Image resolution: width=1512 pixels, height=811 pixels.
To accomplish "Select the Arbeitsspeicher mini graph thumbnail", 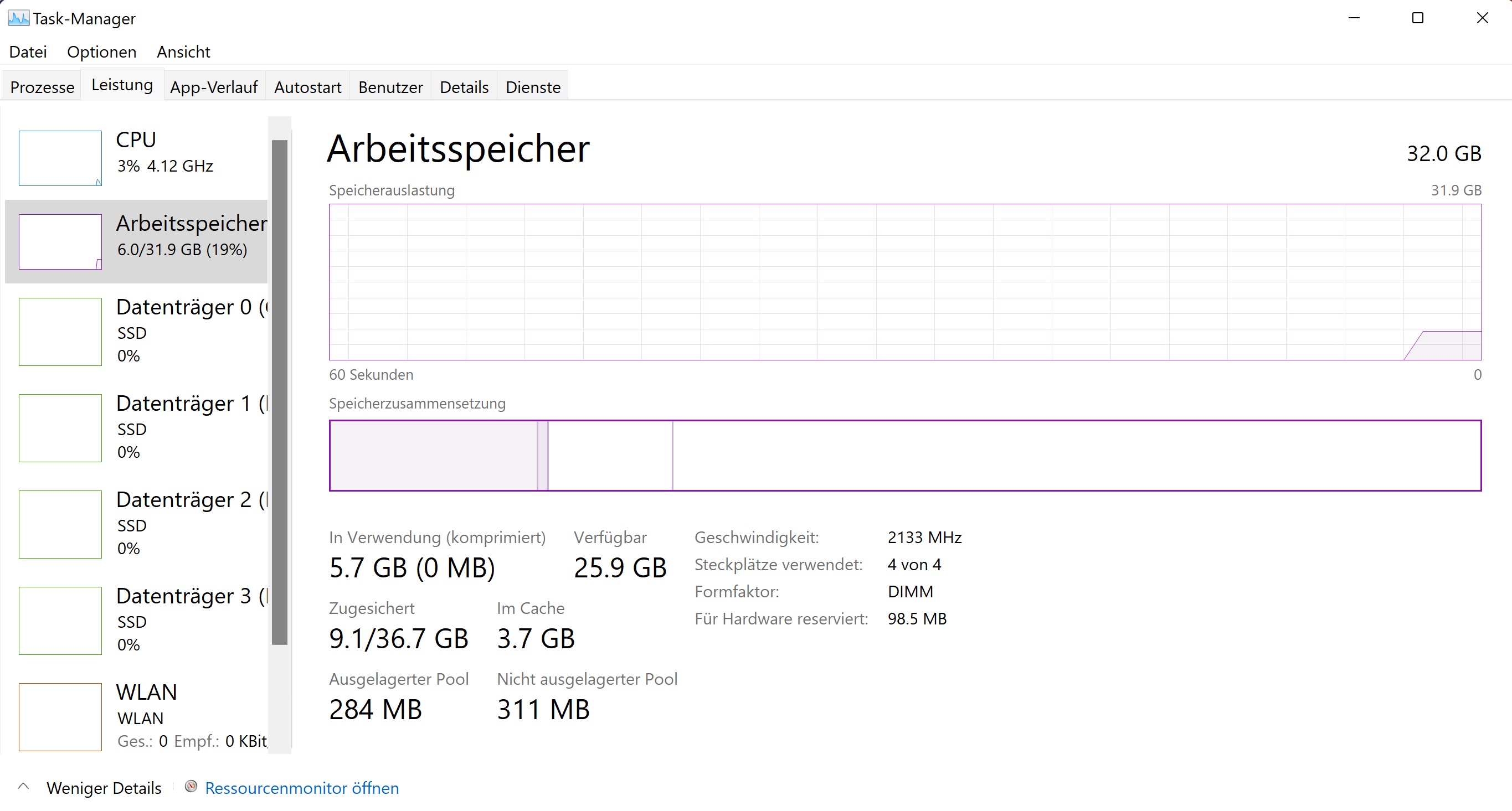I will [60, 242].
